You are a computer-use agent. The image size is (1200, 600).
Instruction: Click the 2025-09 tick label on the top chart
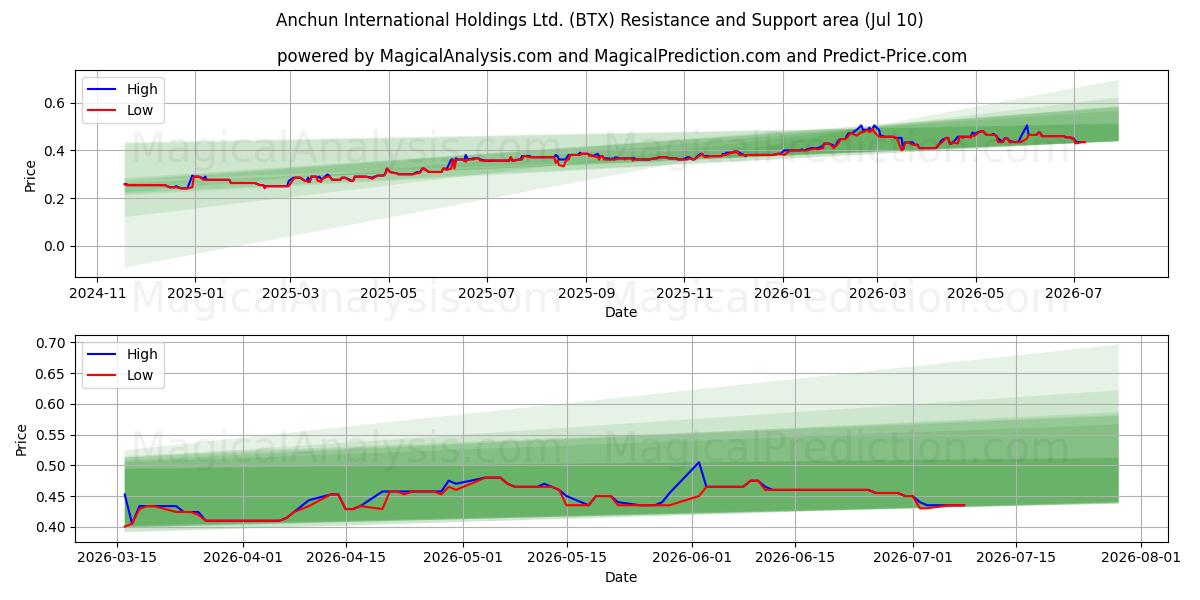[585, 293]
